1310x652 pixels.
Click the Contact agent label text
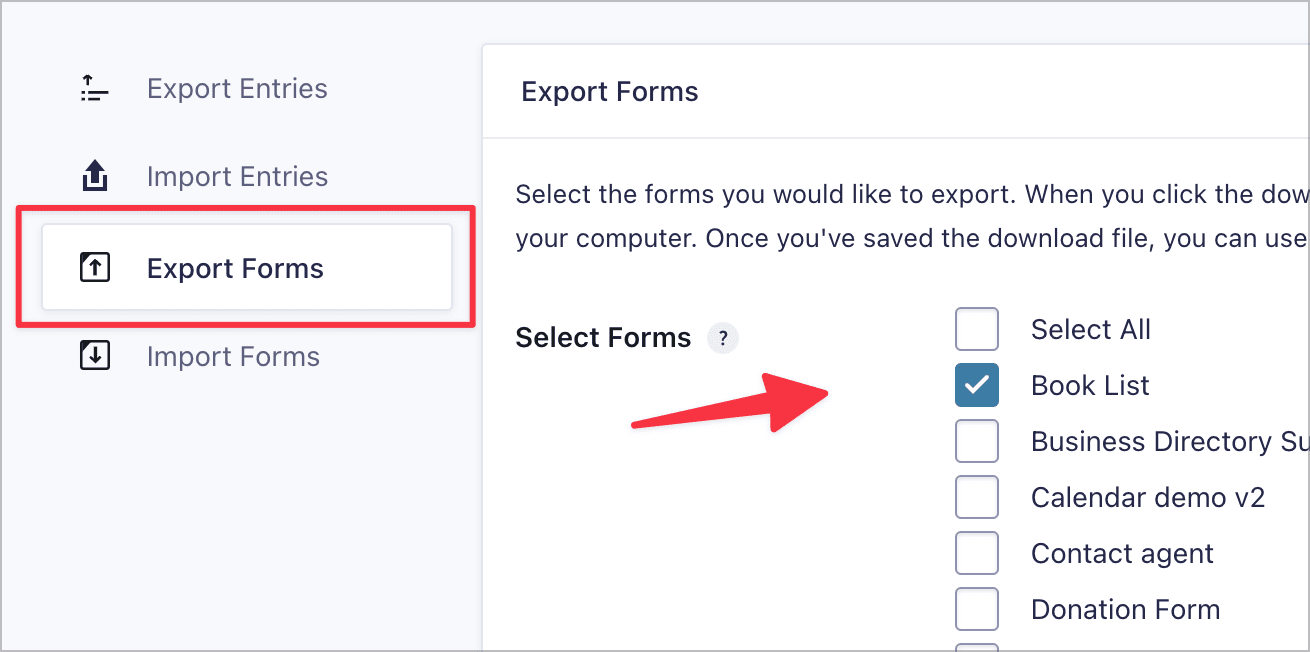[x=1122, y=554]
